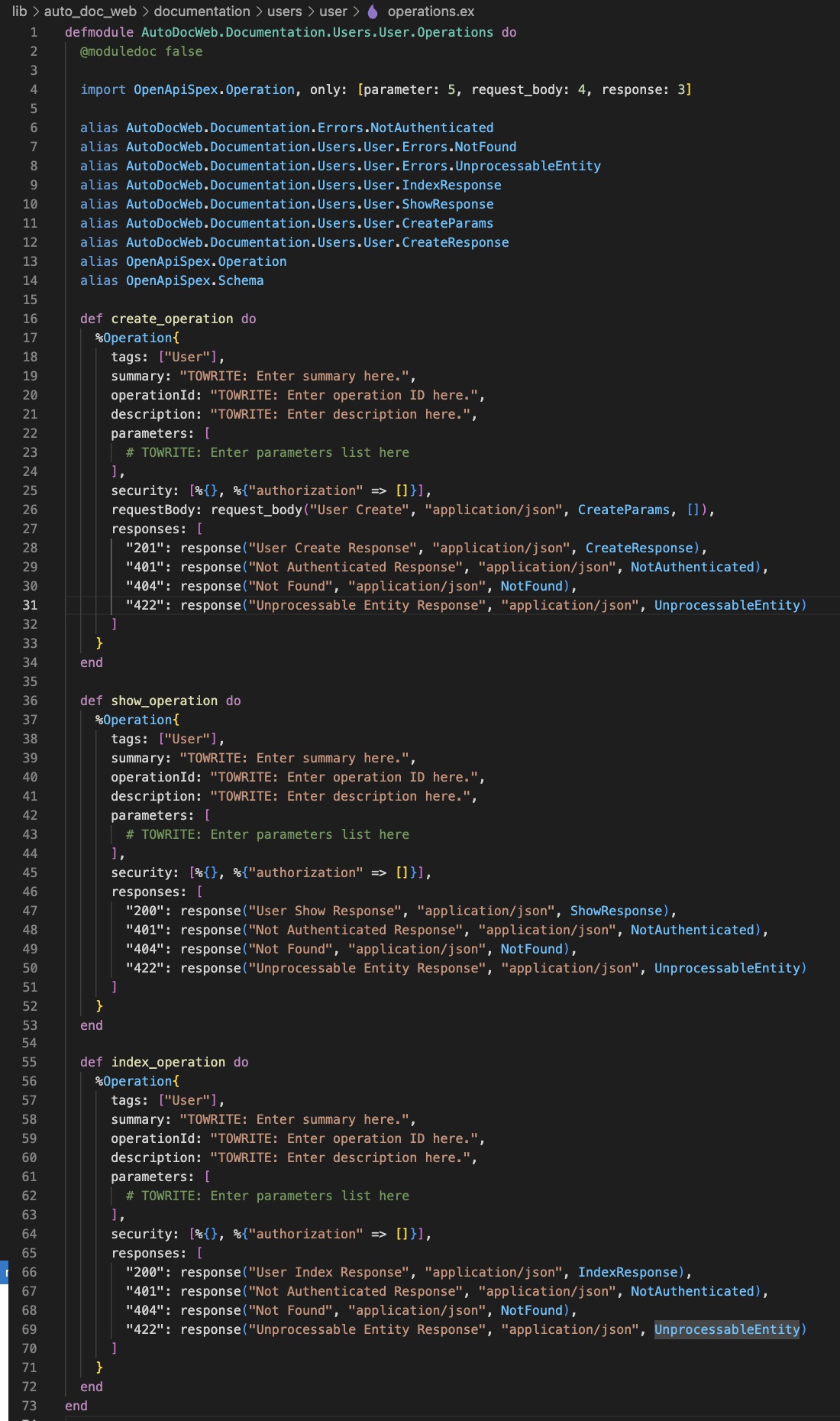Click the index_operation function name
This screenshot has height=1421, width=840.
168,1062
